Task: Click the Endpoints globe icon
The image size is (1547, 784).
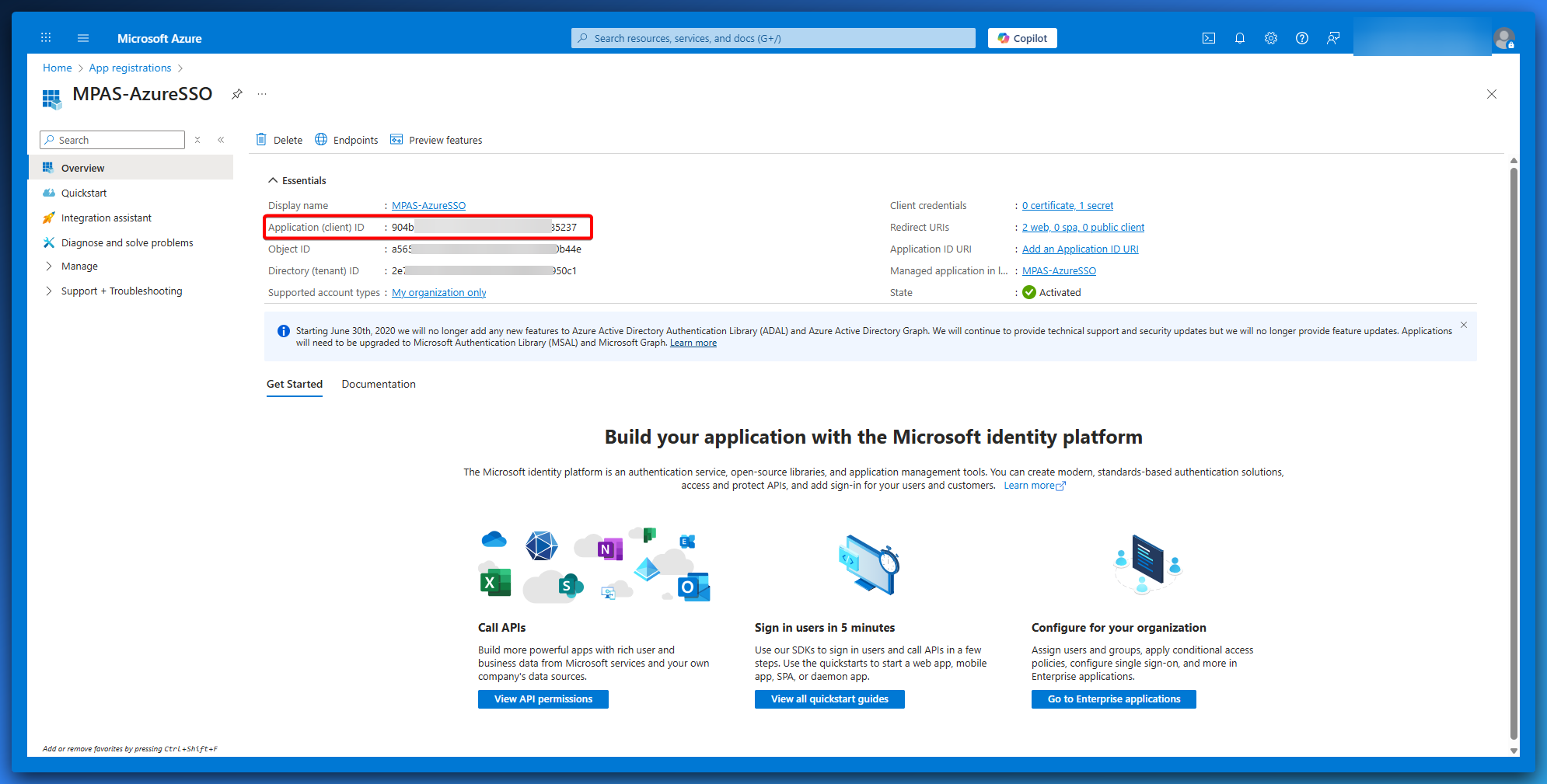Action: pos(321,139)
